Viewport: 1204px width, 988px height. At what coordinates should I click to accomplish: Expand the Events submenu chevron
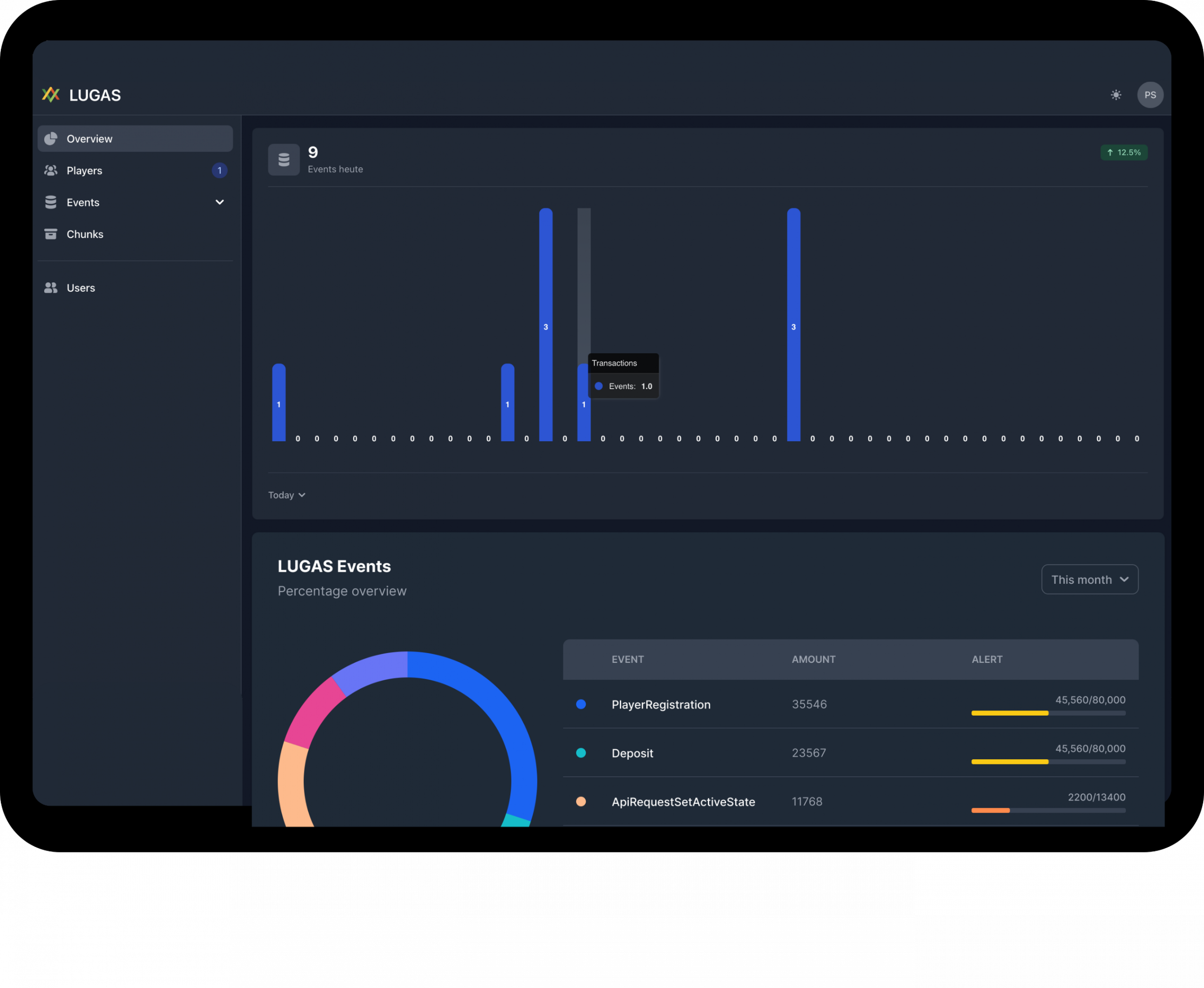click(220, 203)
